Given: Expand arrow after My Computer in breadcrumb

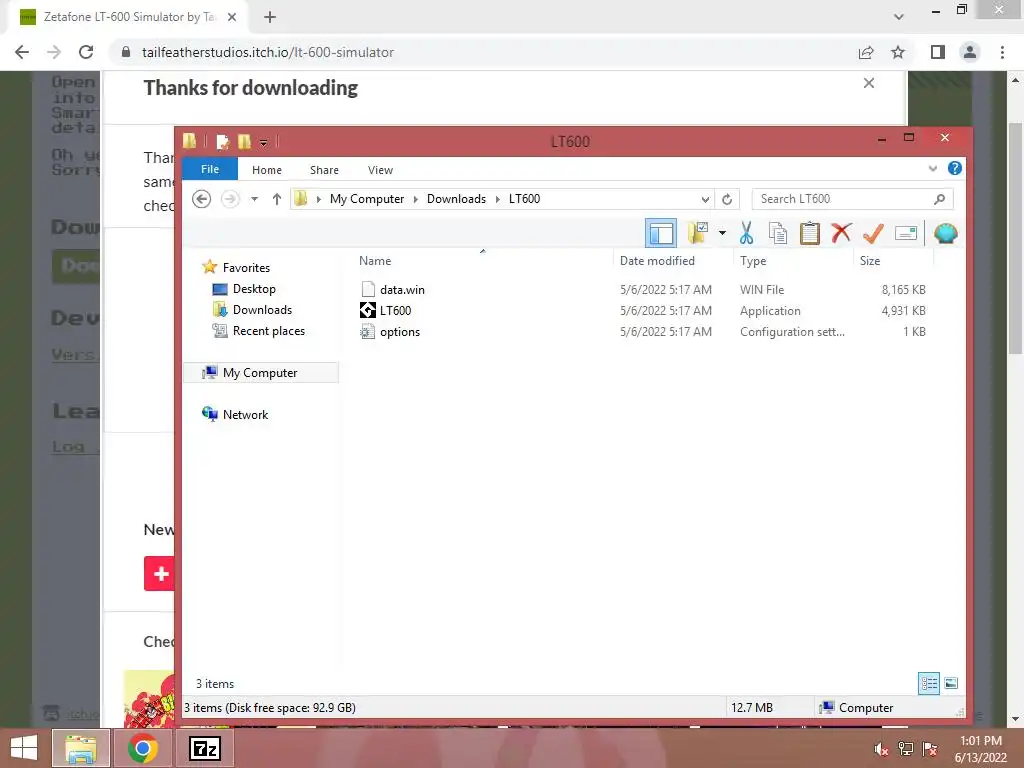Looking at the screenshot, I should (x=415, y=199).
